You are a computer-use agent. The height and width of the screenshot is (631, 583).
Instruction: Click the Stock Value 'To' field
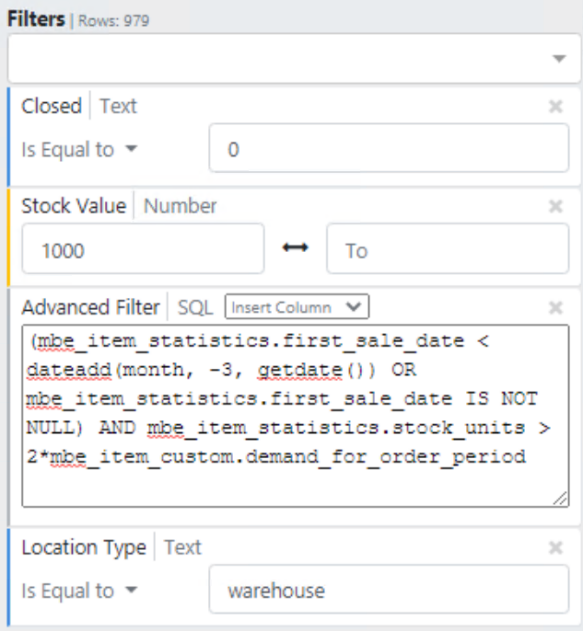(x=448, y=249)
